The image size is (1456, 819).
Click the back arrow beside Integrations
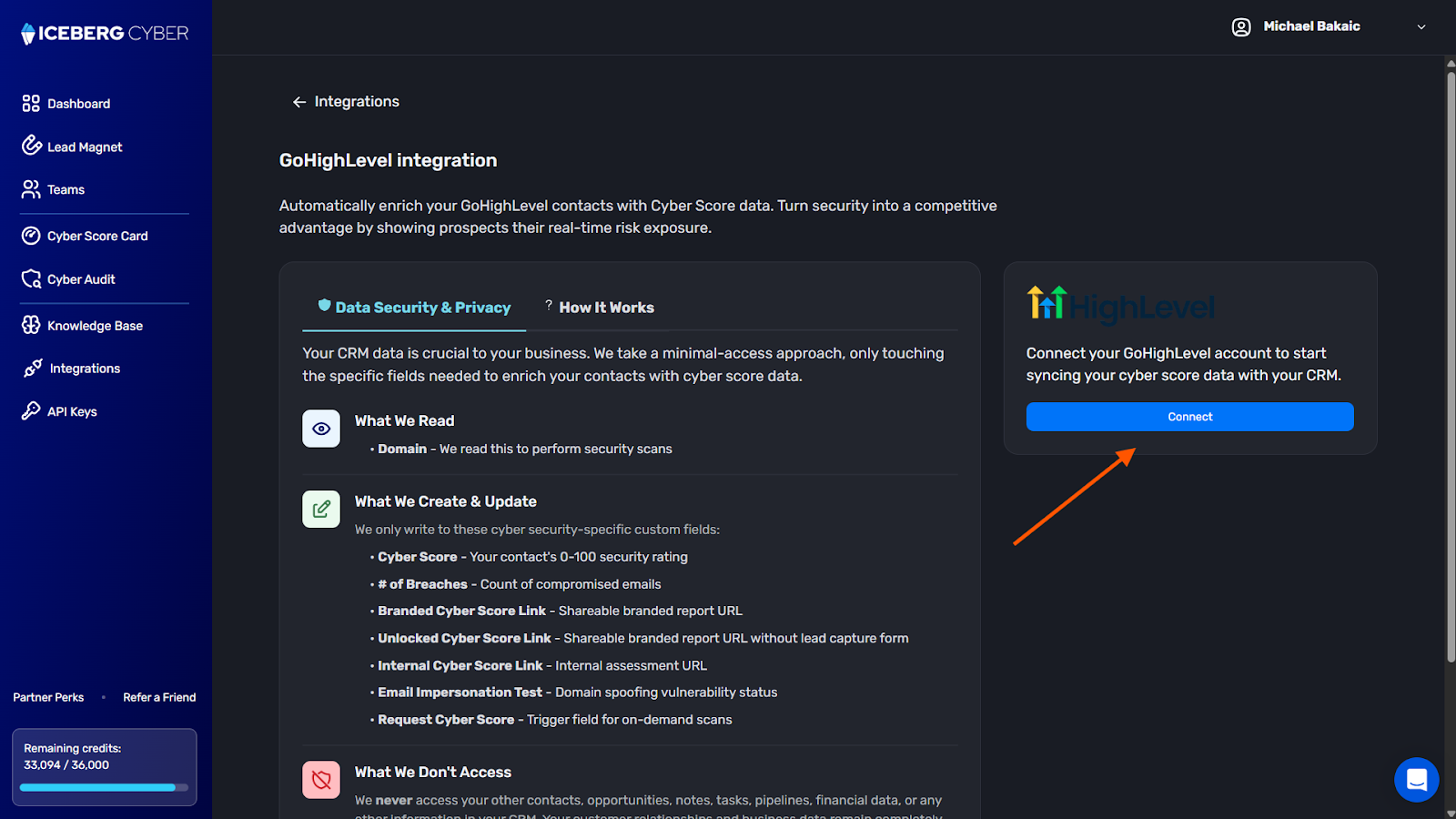298,102
